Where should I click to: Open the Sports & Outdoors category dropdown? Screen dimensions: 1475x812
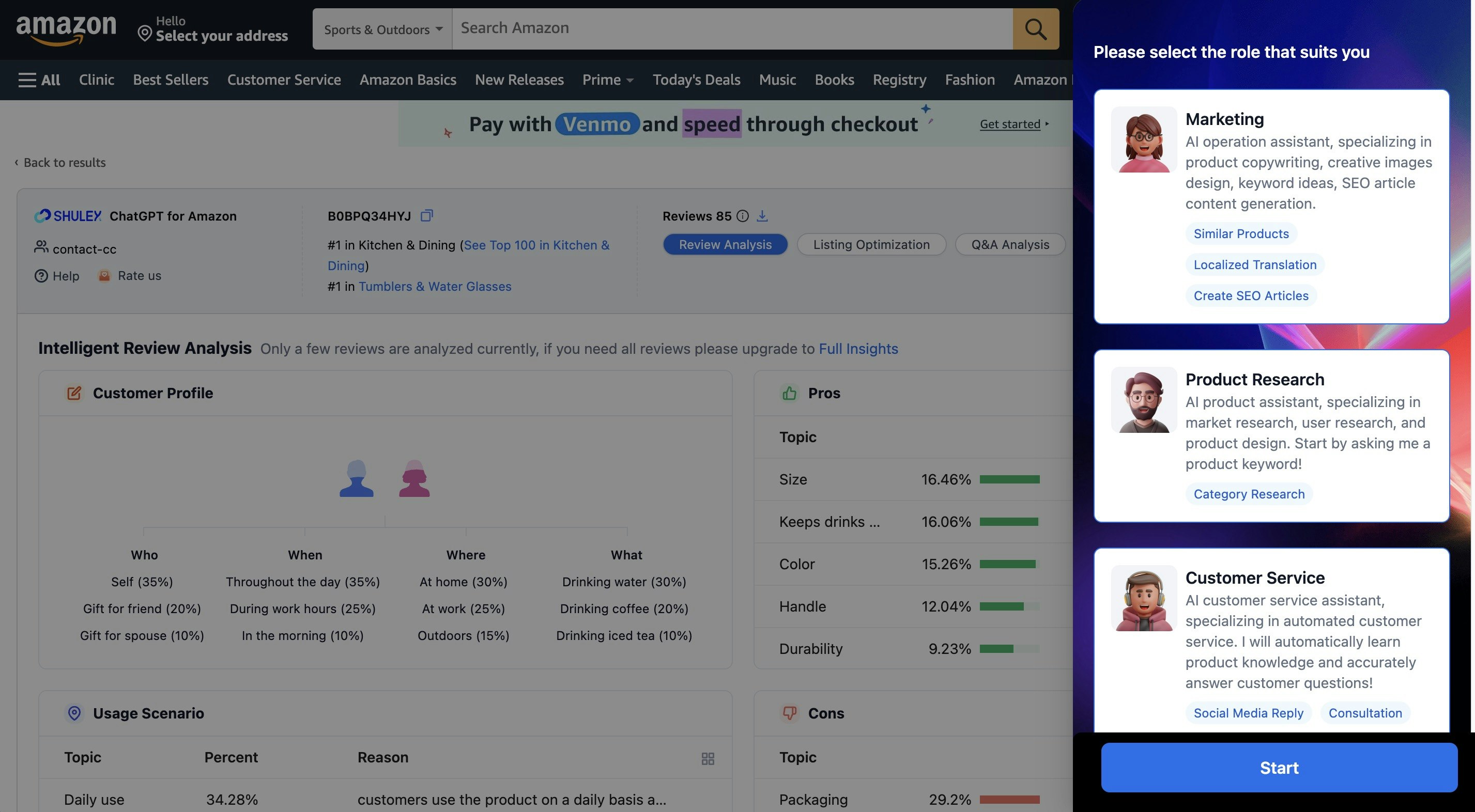pyautogui.click(x=382, y=29)
